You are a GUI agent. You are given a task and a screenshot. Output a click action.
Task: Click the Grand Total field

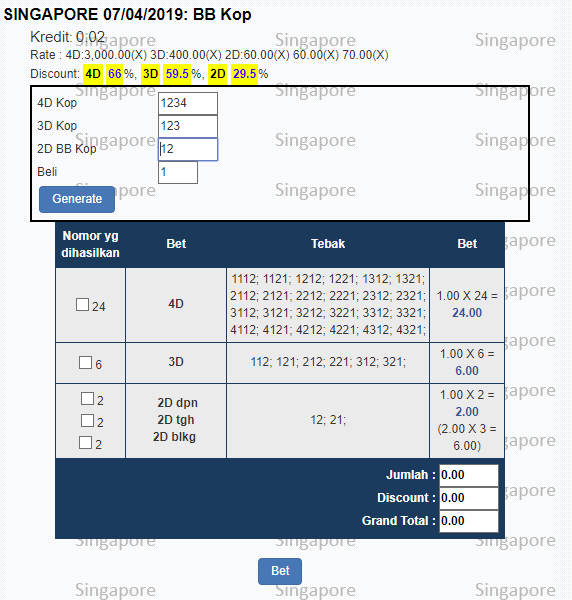coord(469,521)
